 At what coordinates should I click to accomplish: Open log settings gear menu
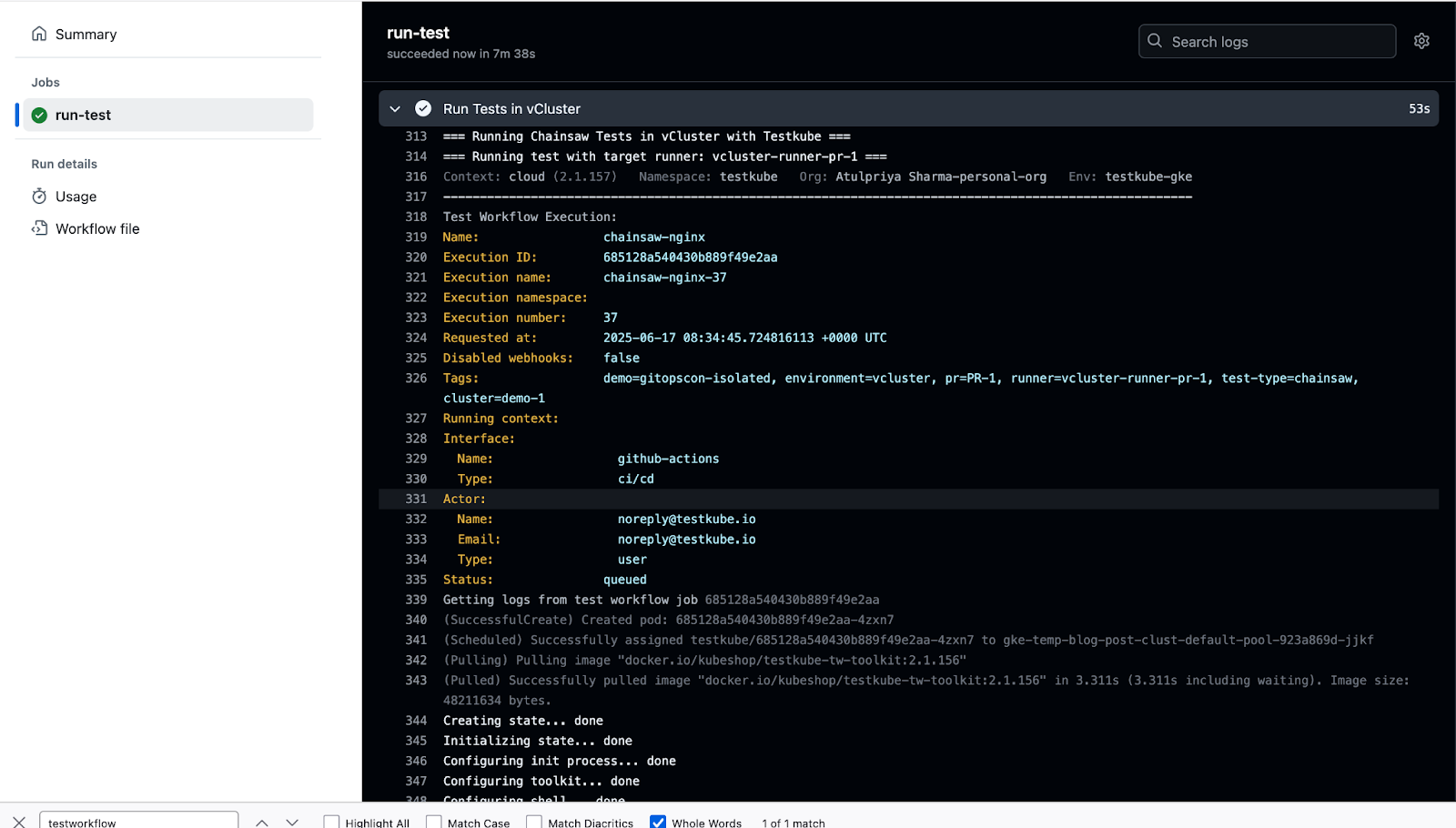(x=1421, y=41)
